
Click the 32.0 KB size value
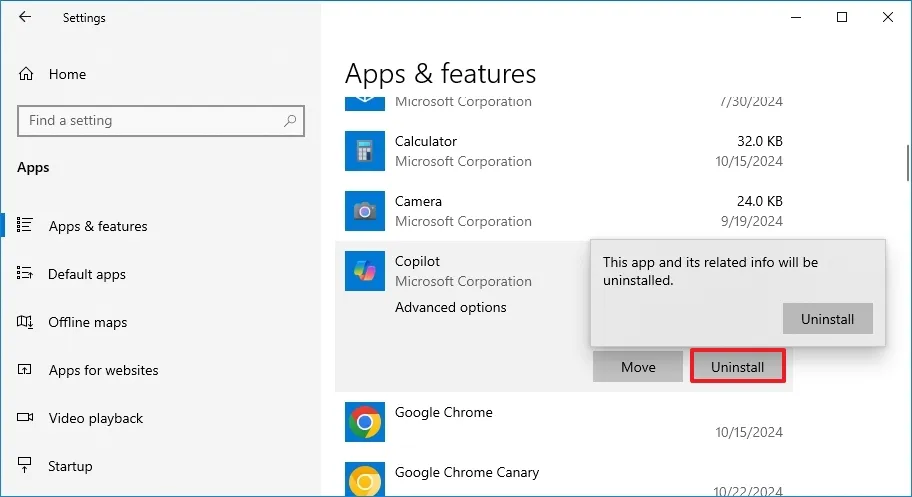click(760, 141)
